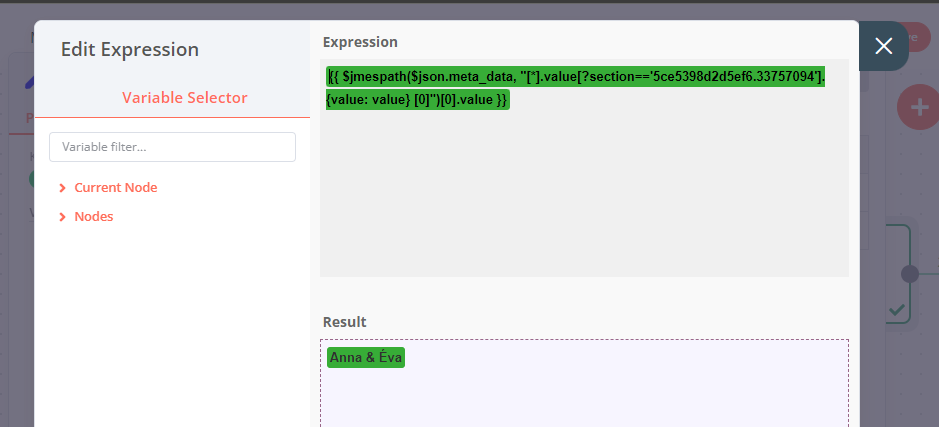Select the Nodes tree entry label
Screen dimensions: 939x427
pos(94,217)
